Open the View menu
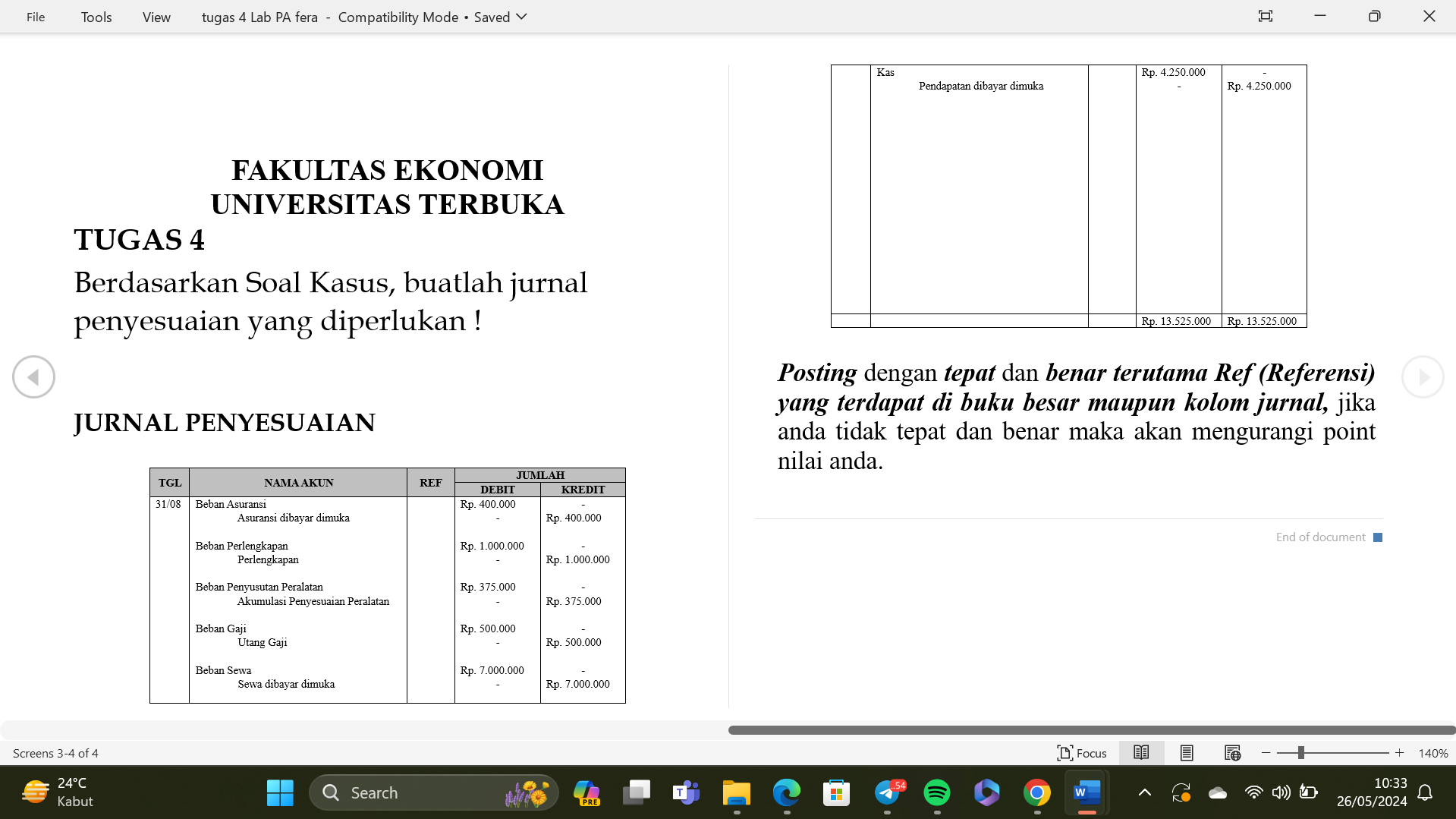 coord(156,17)
